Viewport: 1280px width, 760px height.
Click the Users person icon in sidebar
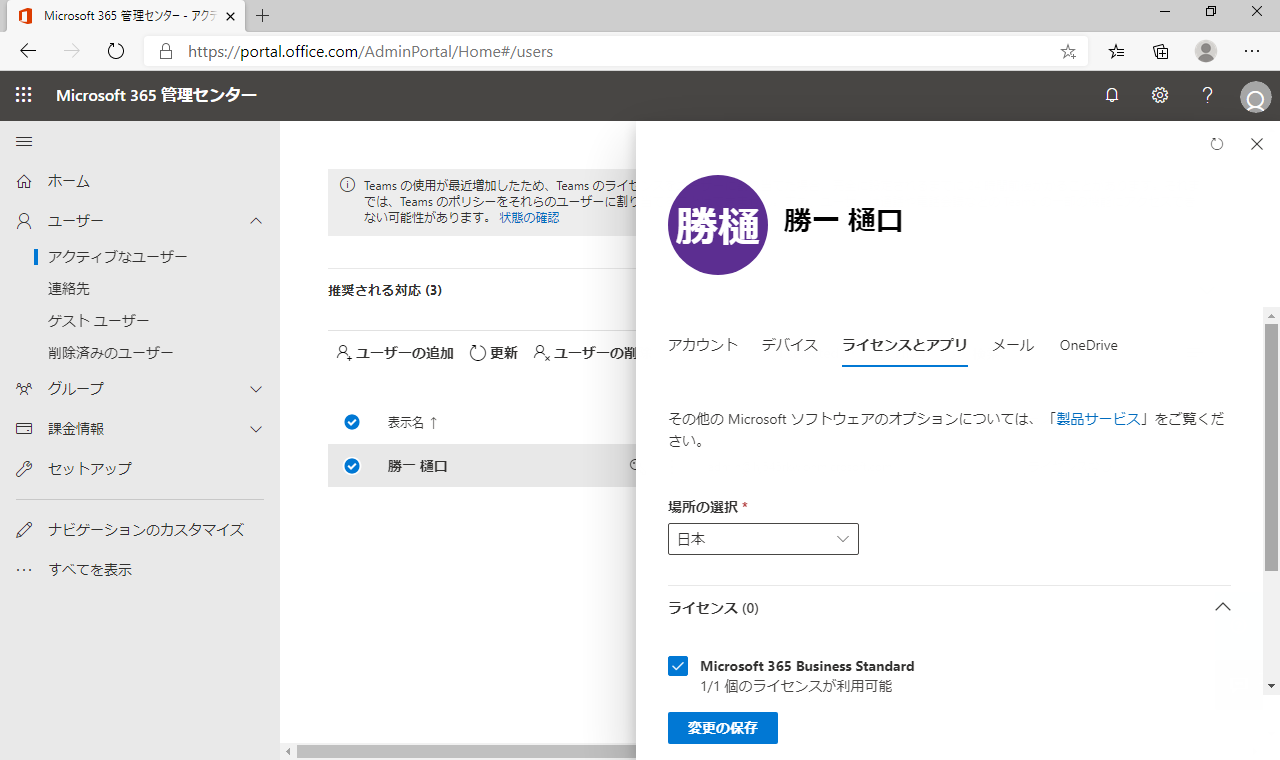click(x=24, y=221)
